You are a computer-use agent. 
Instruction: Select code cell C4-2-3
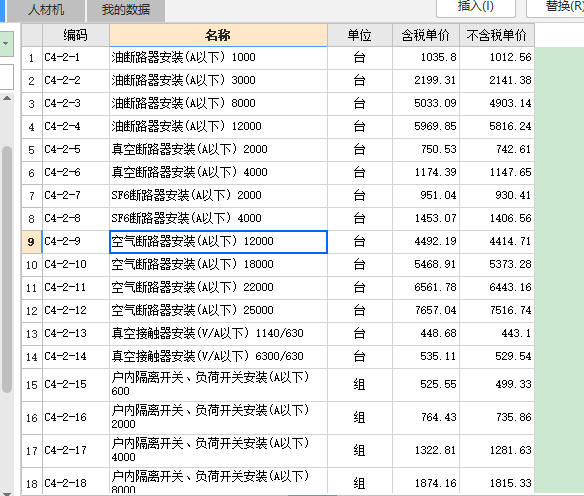point(76,104)
